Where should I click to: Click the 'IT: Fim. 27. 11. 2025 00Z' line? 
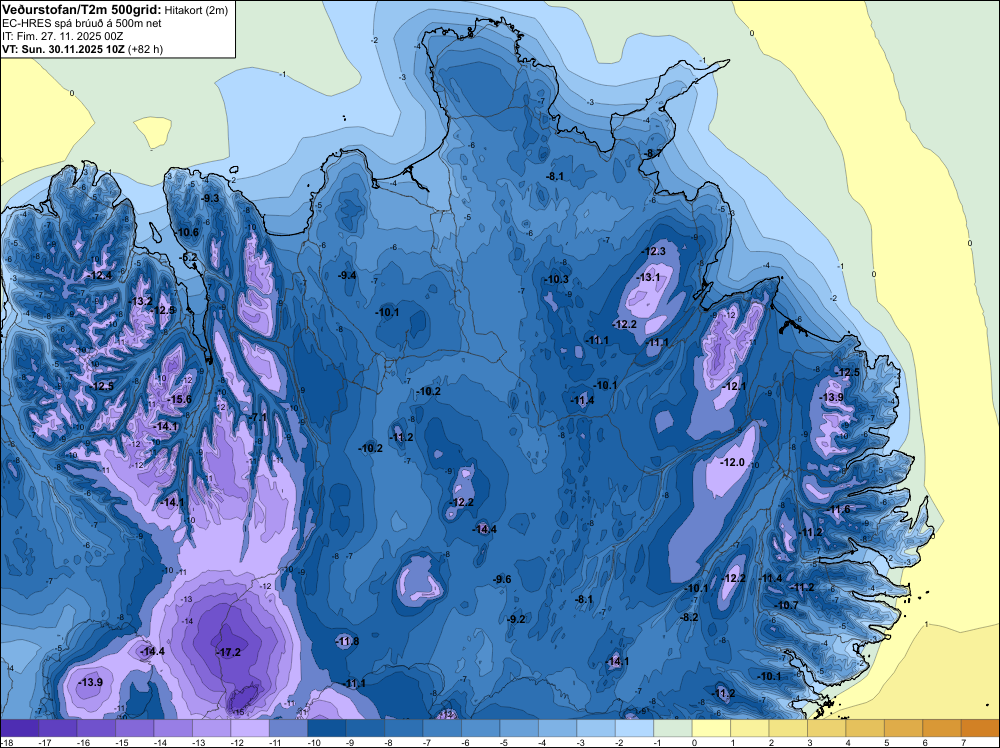point(62,36)
